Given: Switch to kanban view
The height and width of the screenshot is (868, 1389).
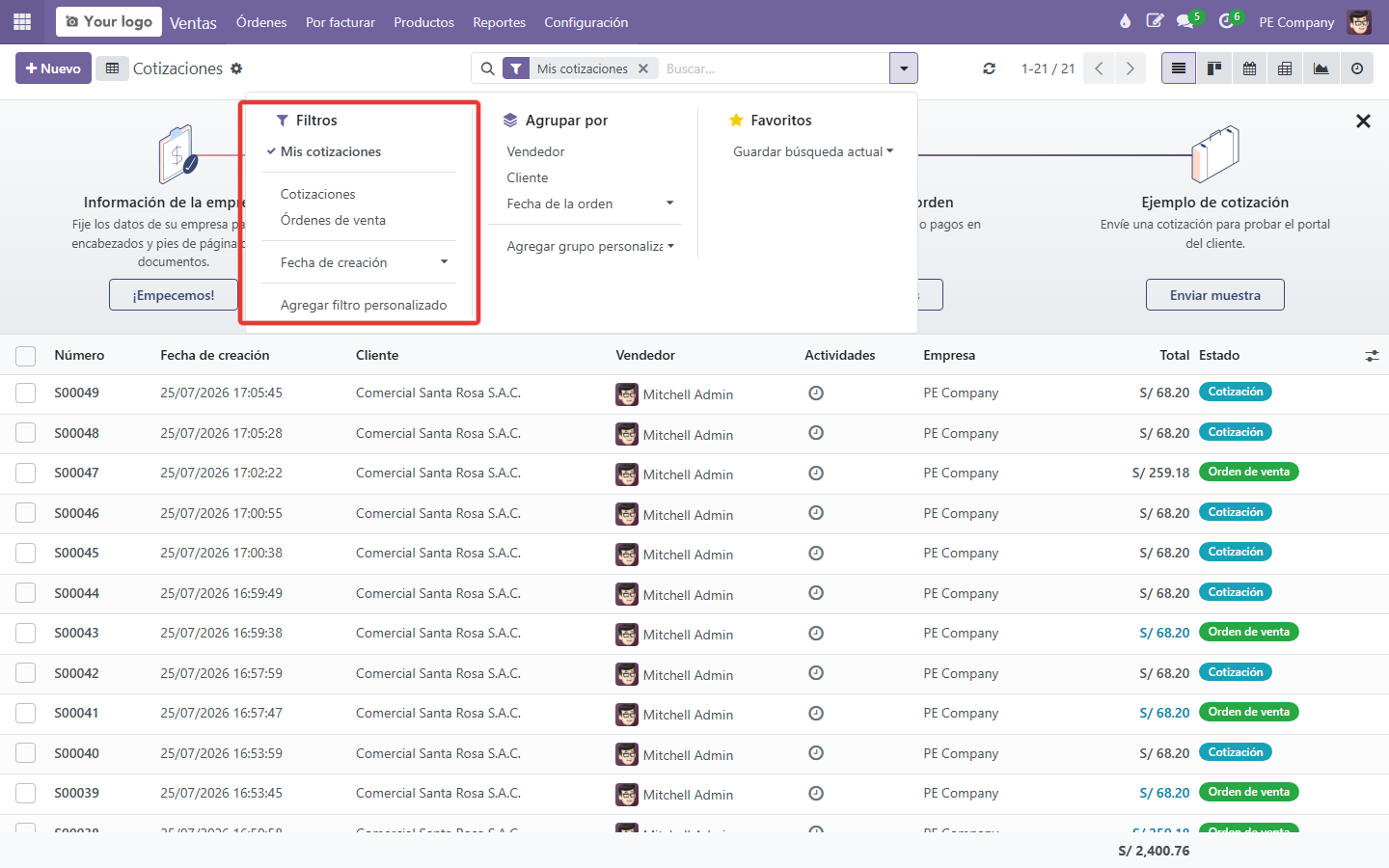Looking at the screenshot, I should point(1214,68).
